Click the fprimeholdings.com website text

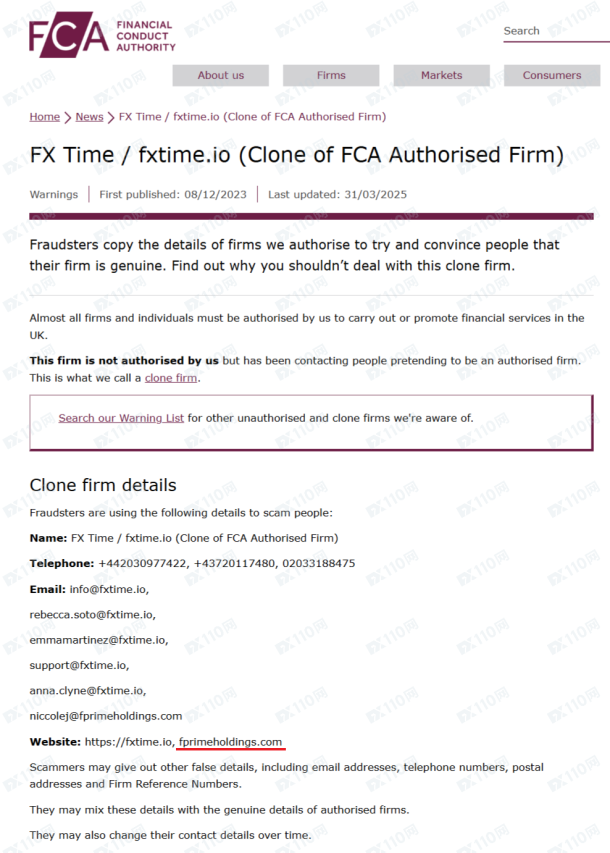pyautogui.click(x=230, y=742)
